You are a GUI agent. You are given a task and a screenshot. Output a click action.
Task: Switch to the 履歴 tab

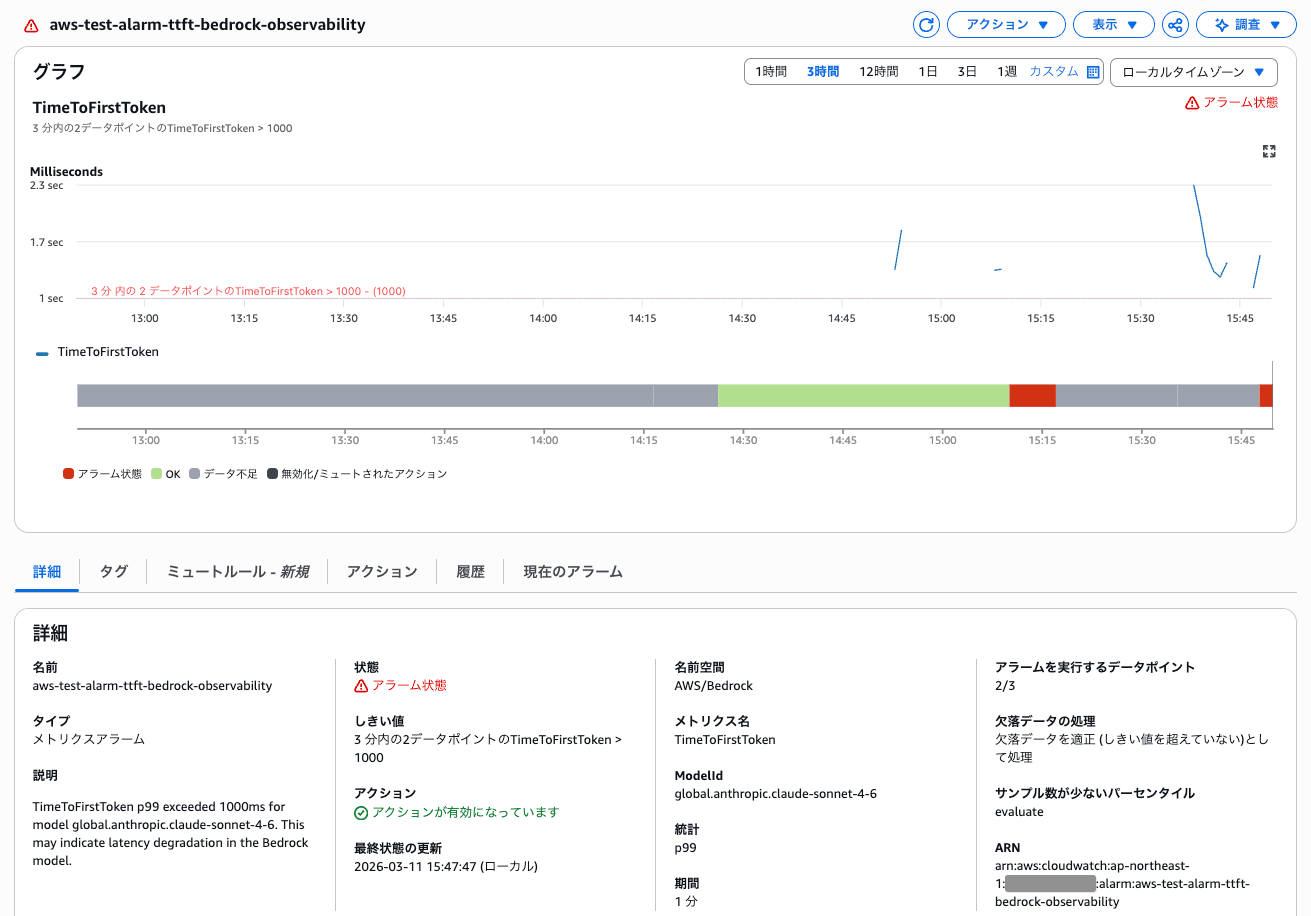click(x=470, y=571)
